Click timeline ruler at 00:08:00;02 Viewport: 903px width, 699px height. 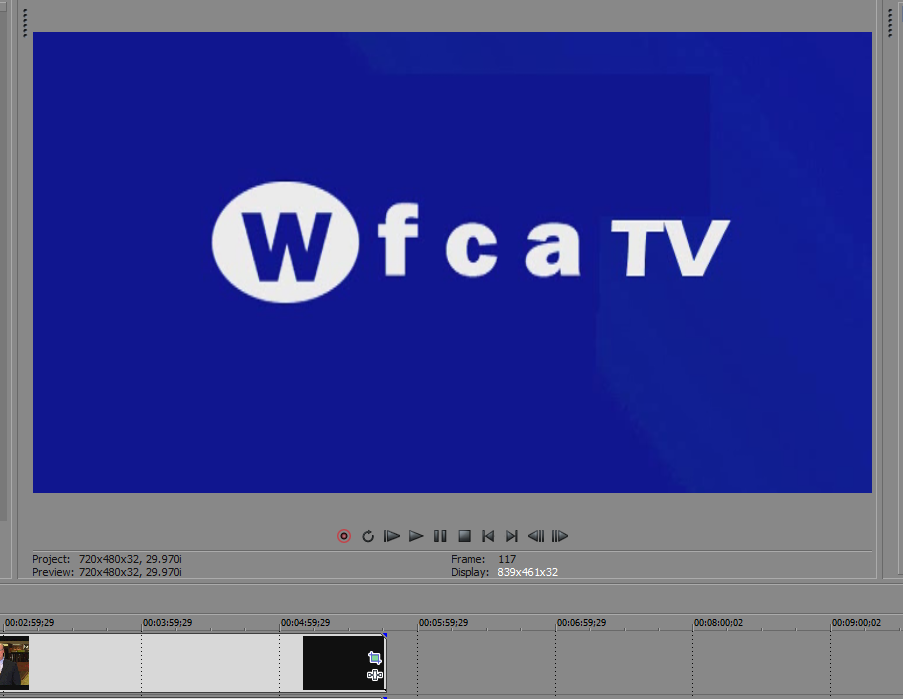click(x=718, y=622)
